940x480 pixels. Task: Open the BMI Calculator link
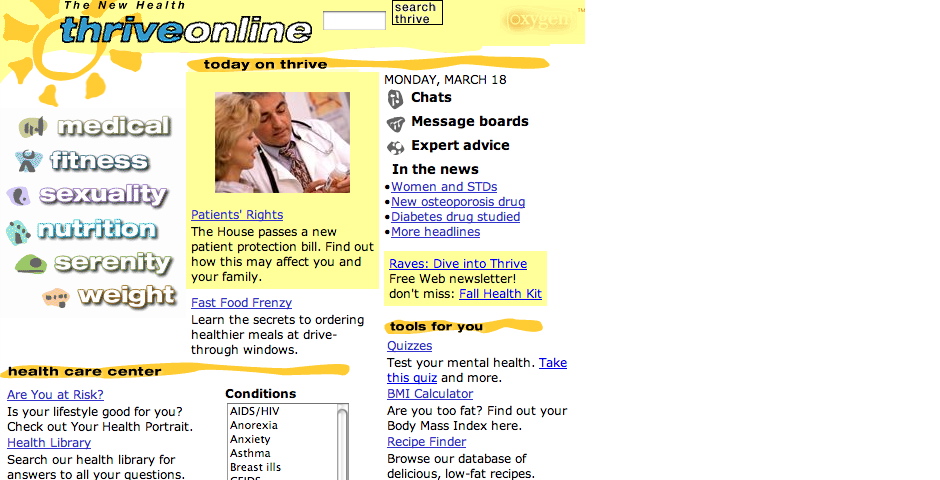pos(430,394)
